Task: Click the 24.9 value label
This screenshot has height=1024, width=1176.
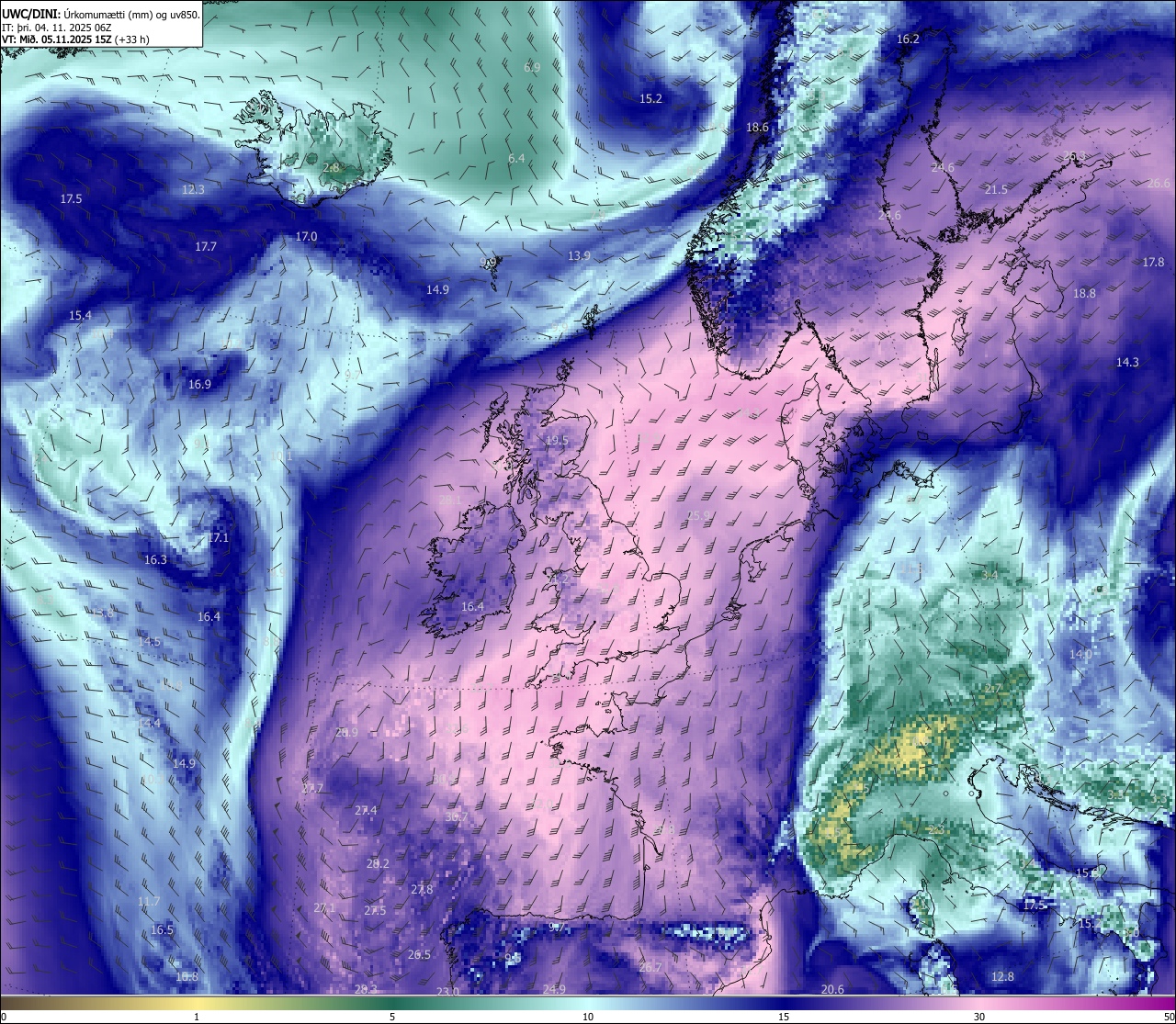Action: point(554,989)
